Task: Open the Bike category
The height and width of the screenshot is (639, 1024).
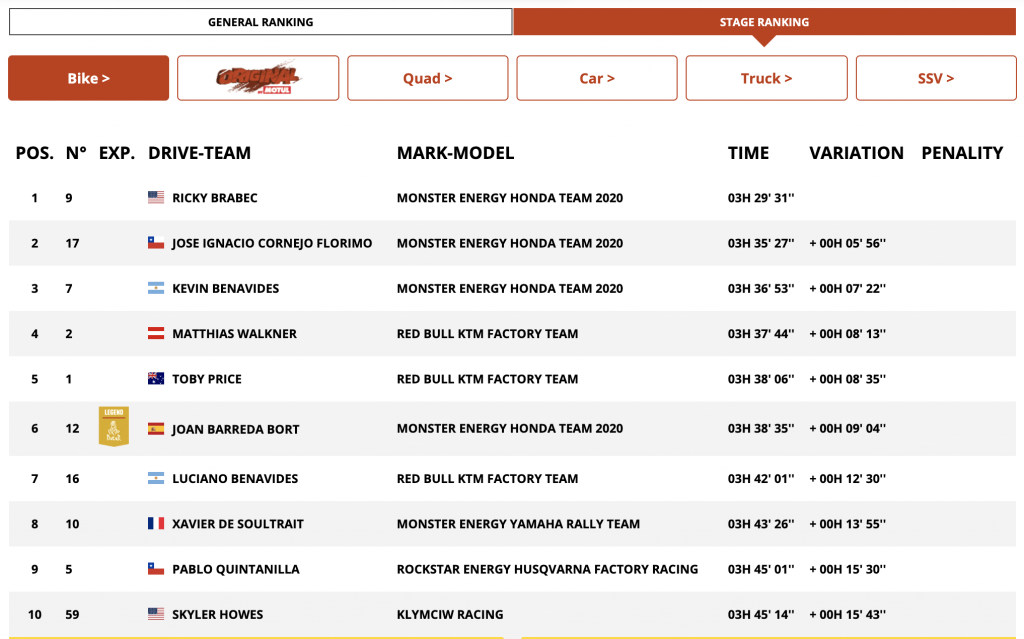Action: click(x=88, y=78)
